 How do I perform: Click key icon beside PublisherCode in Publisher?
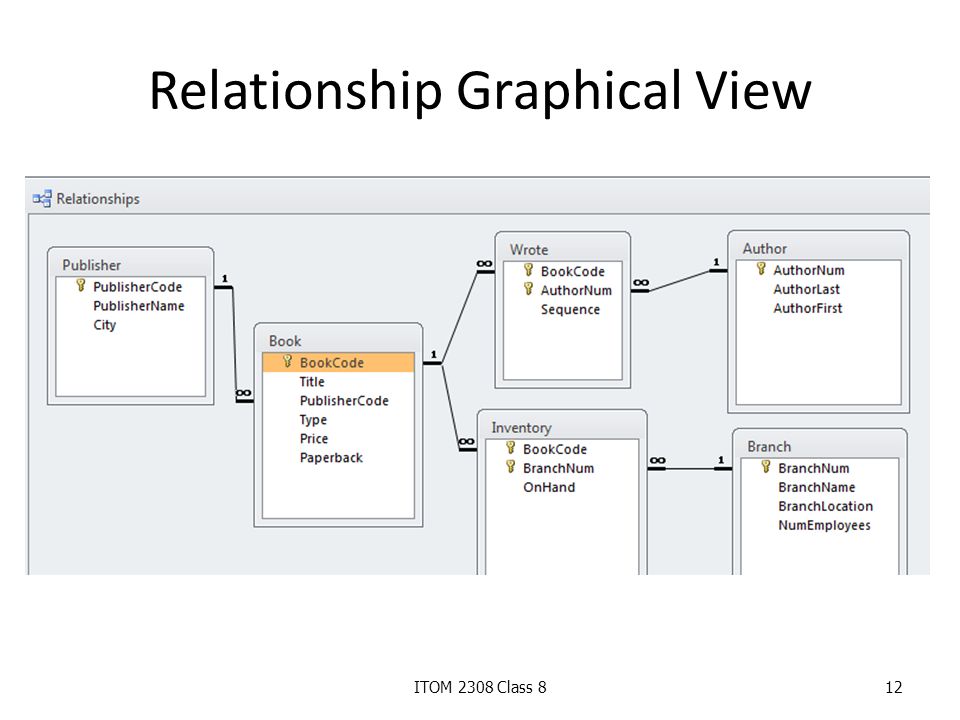point(80,285)
